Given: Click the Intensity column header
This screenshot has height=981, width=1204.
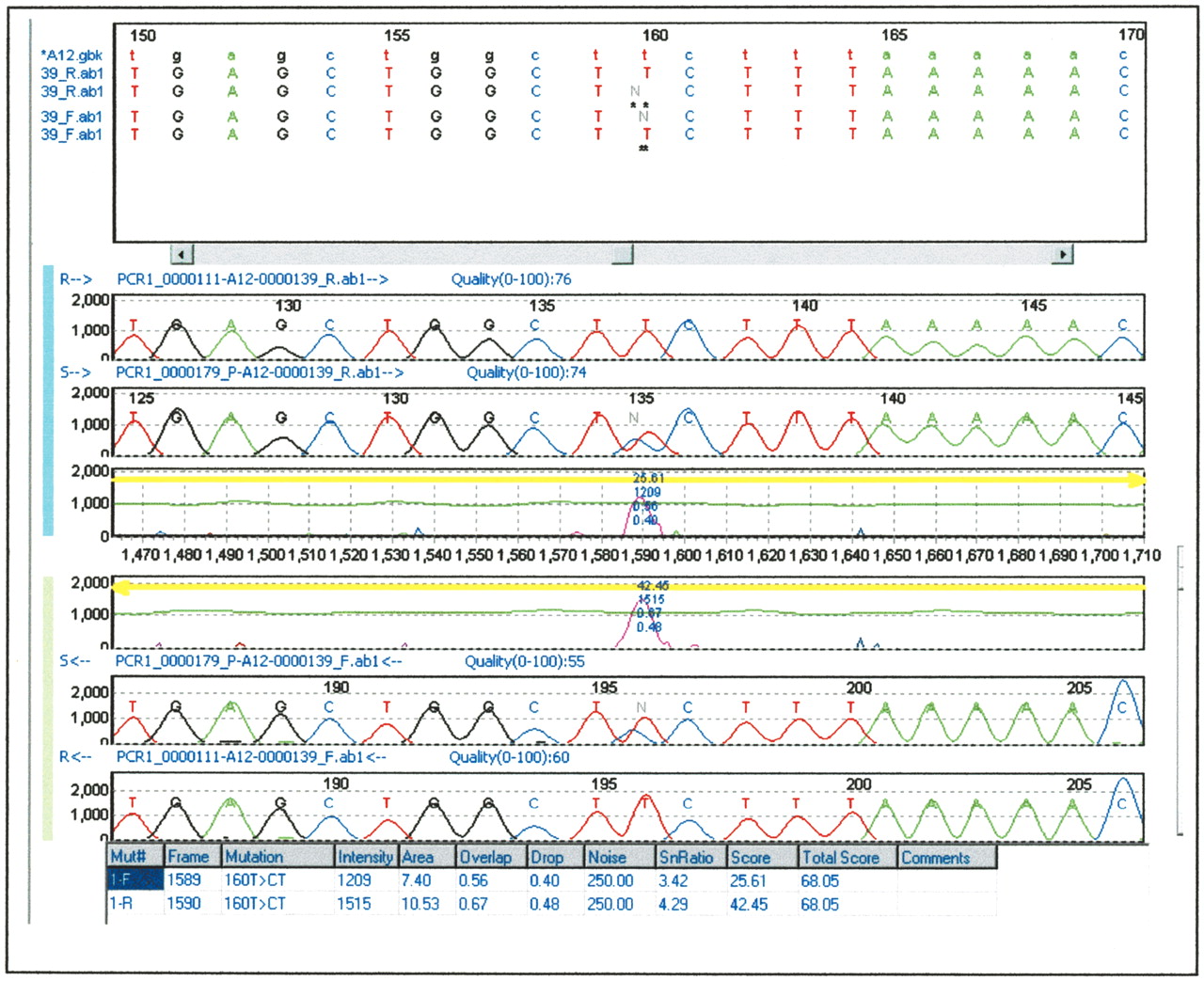Looking at the screenshot, I should (366, 857).
